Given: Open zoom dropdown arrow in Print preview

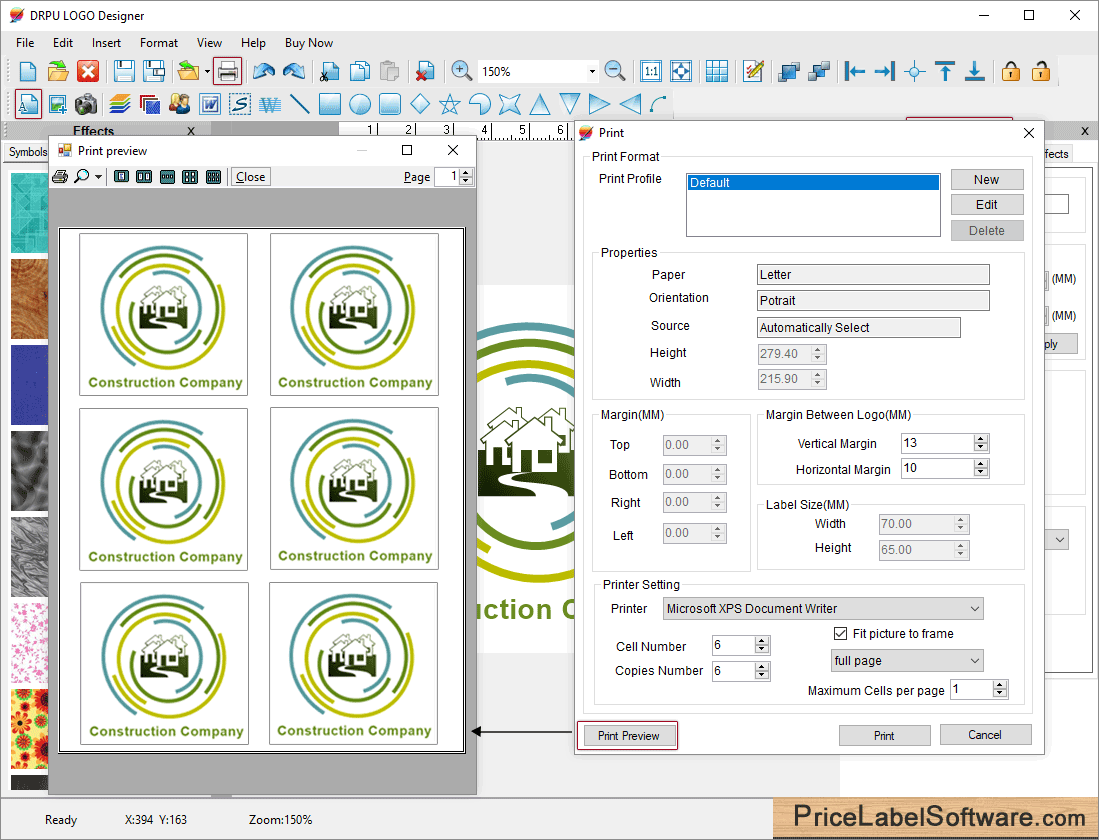Looking at the screenshot, I should click(98, 177).
